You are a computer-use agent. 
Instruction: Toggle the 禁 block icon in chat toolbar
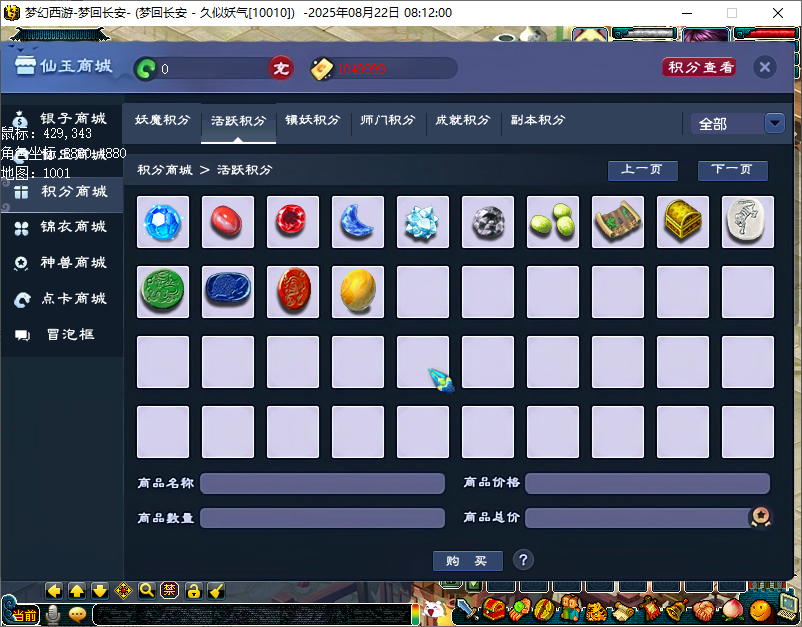(170, 591)
